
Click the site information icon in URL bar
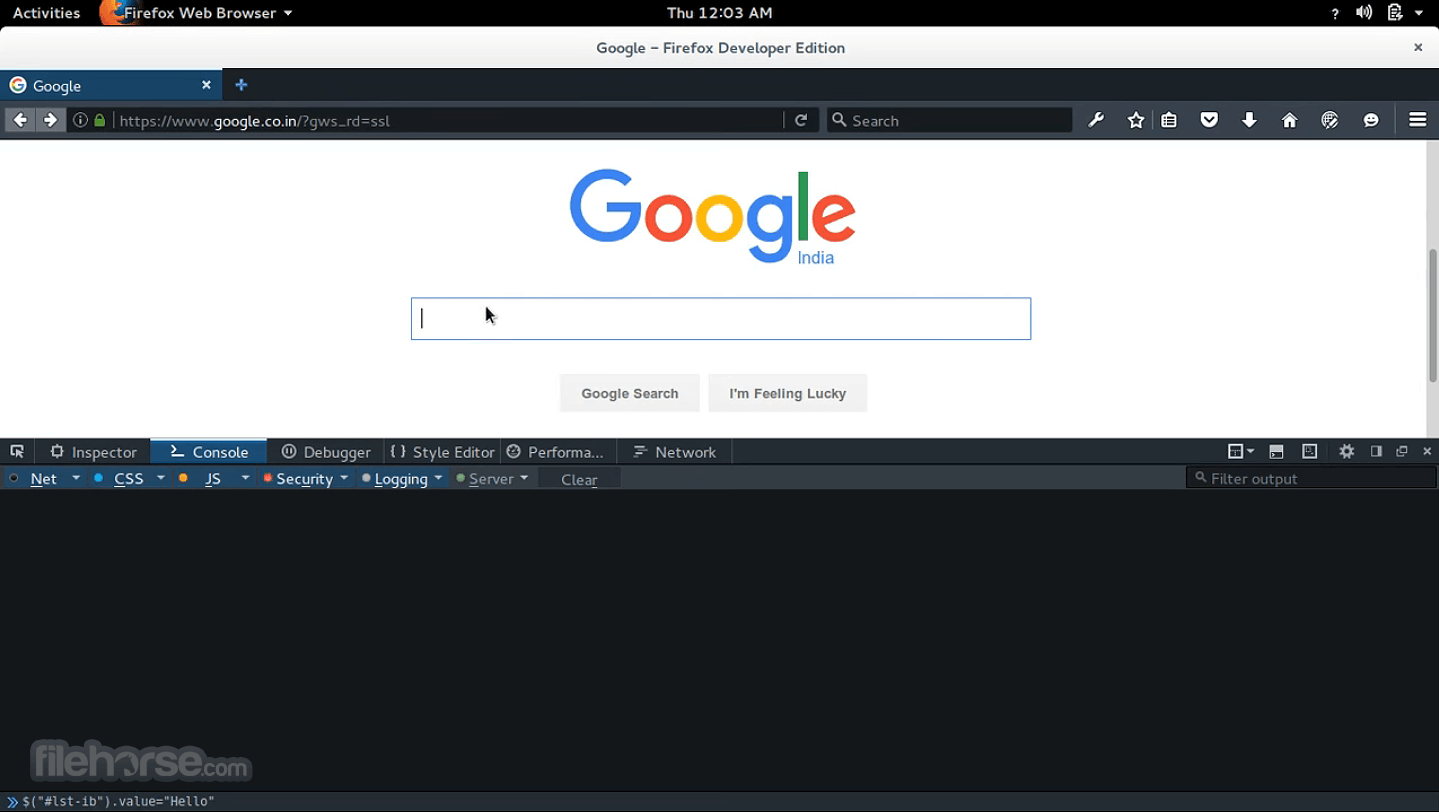(80, 120)
